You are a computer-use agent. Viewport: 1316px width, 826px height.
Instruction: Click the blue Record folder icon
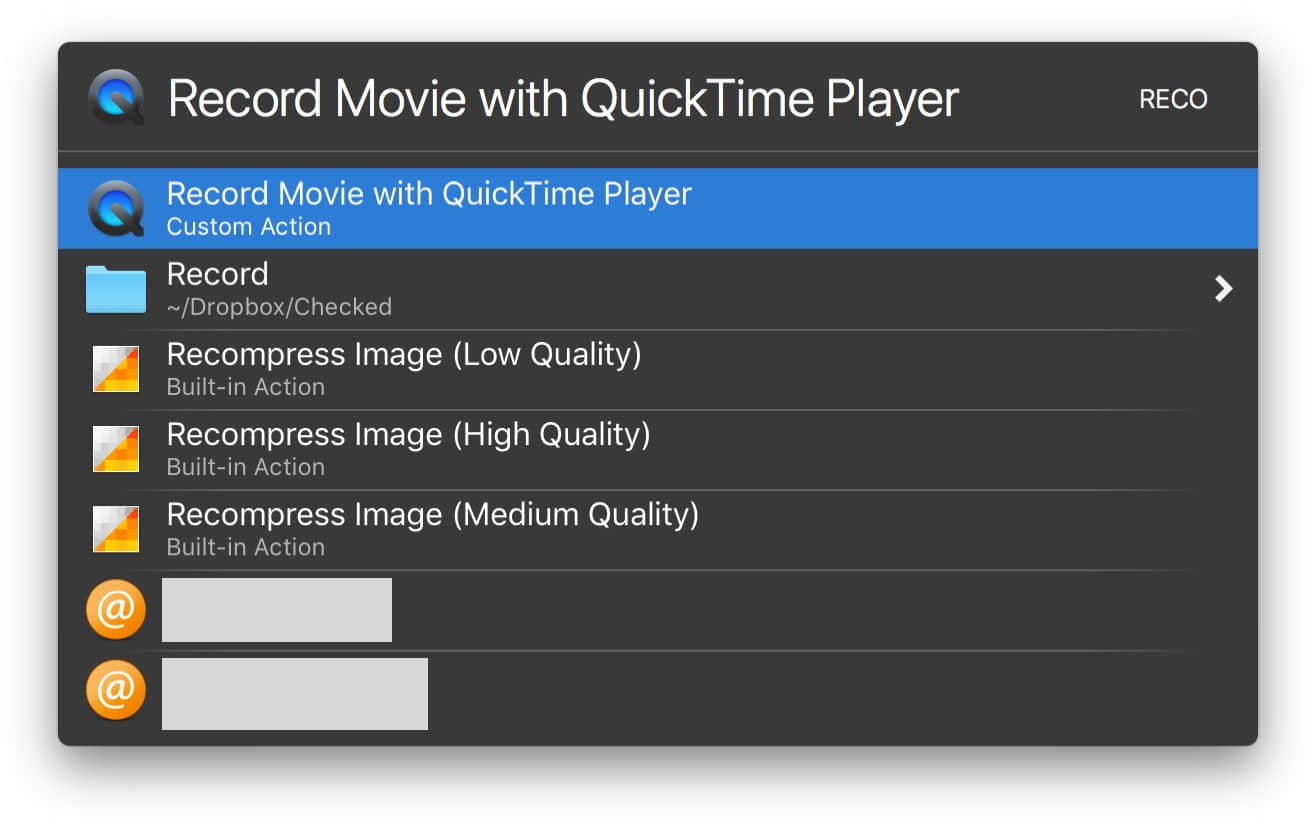[116, 289]
